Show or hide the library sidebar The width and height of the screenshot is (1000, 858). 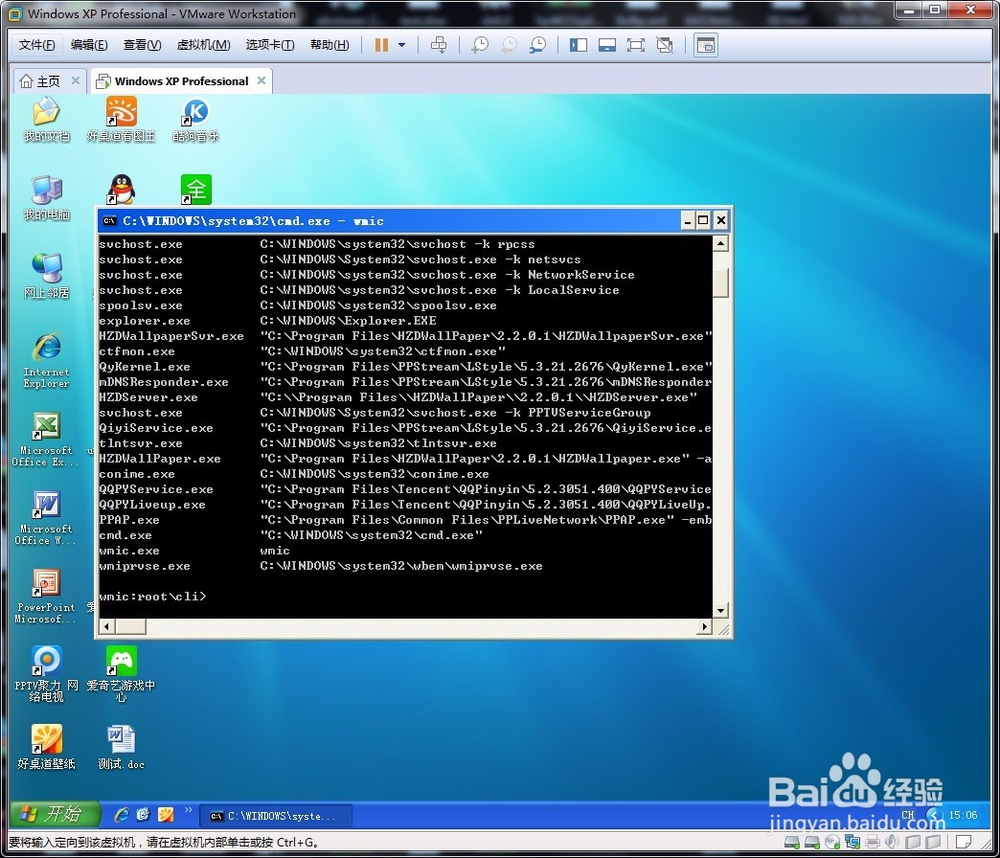(x=578, y=45)
